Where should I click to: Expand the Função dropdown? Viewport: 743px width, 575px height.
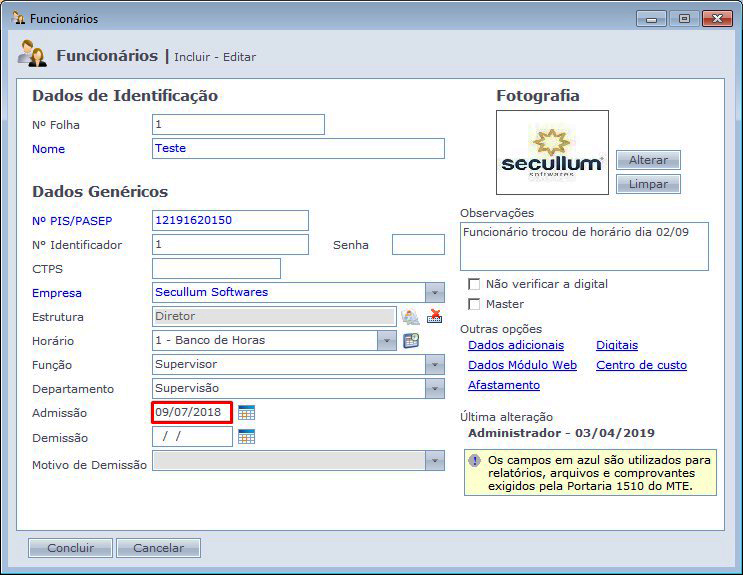point(434,365)
